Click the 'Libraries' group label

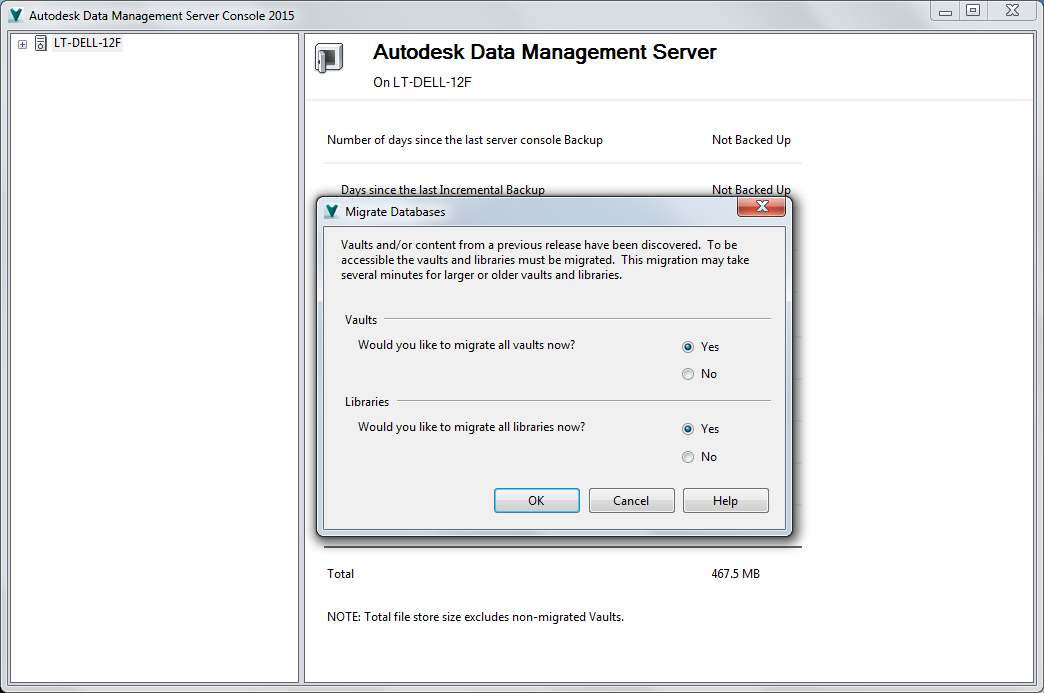click(367, 402)
